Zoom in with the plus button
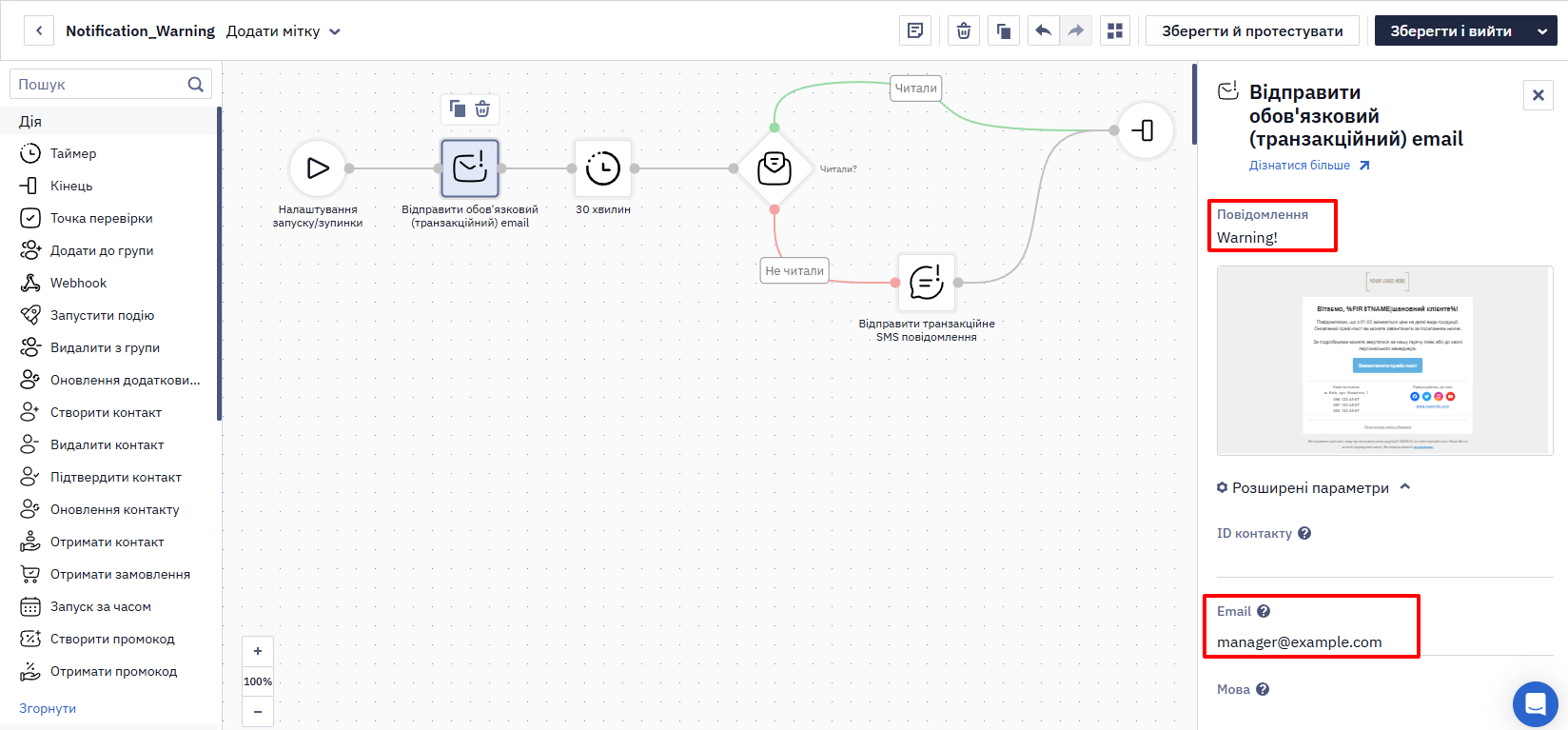The height and width of the screenshot is (730, 1568). coord(258,651)
